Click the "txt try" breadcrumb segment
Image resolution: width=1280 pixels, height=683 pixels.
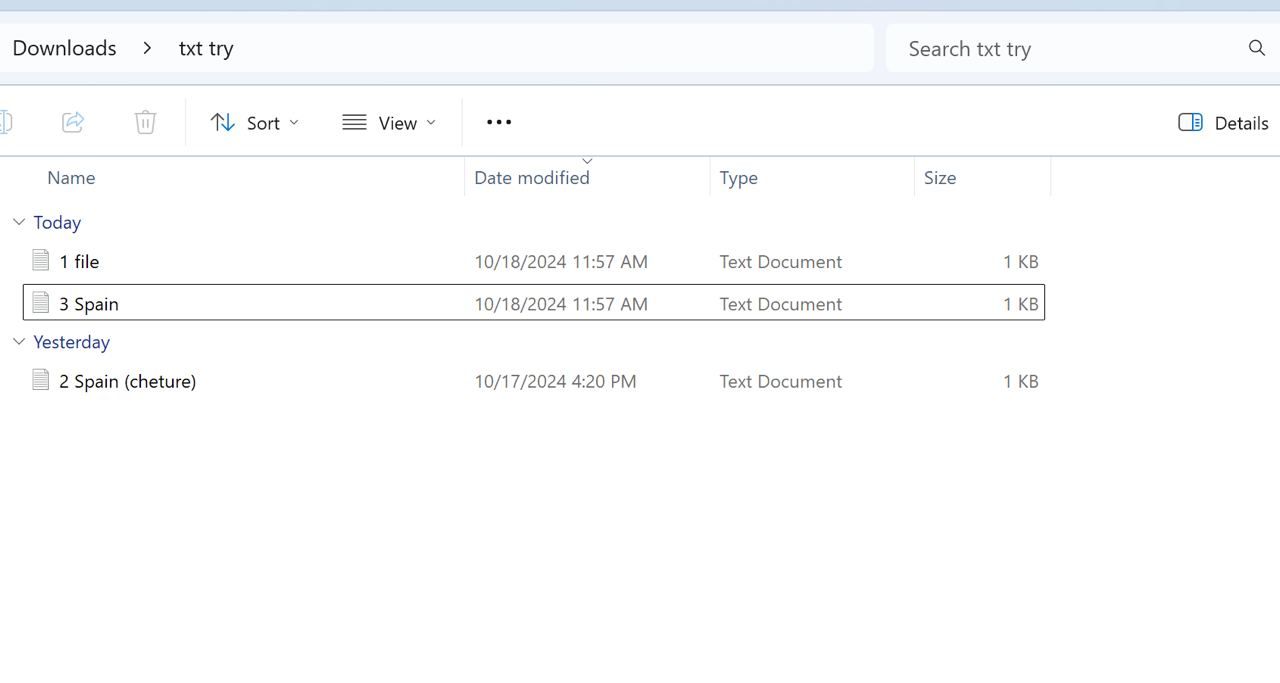(x=206, y=48)
